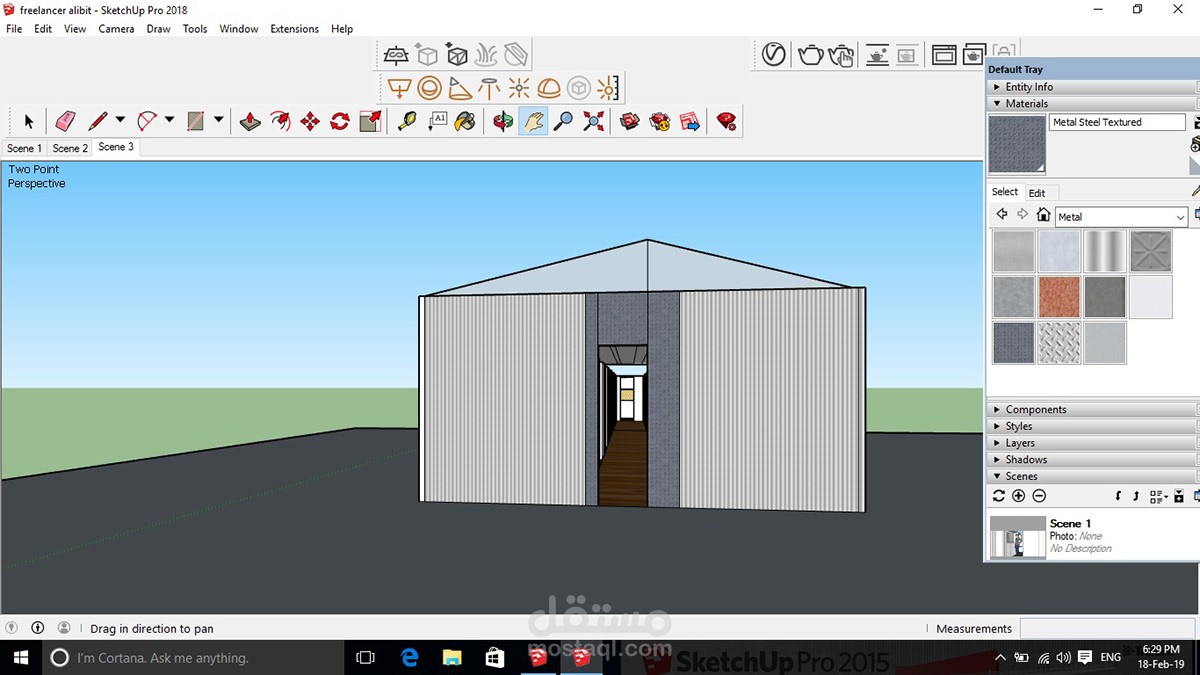Click the Measurements input box
The width and height of the screenshot is (1200, 675).
coord(1108,628)
